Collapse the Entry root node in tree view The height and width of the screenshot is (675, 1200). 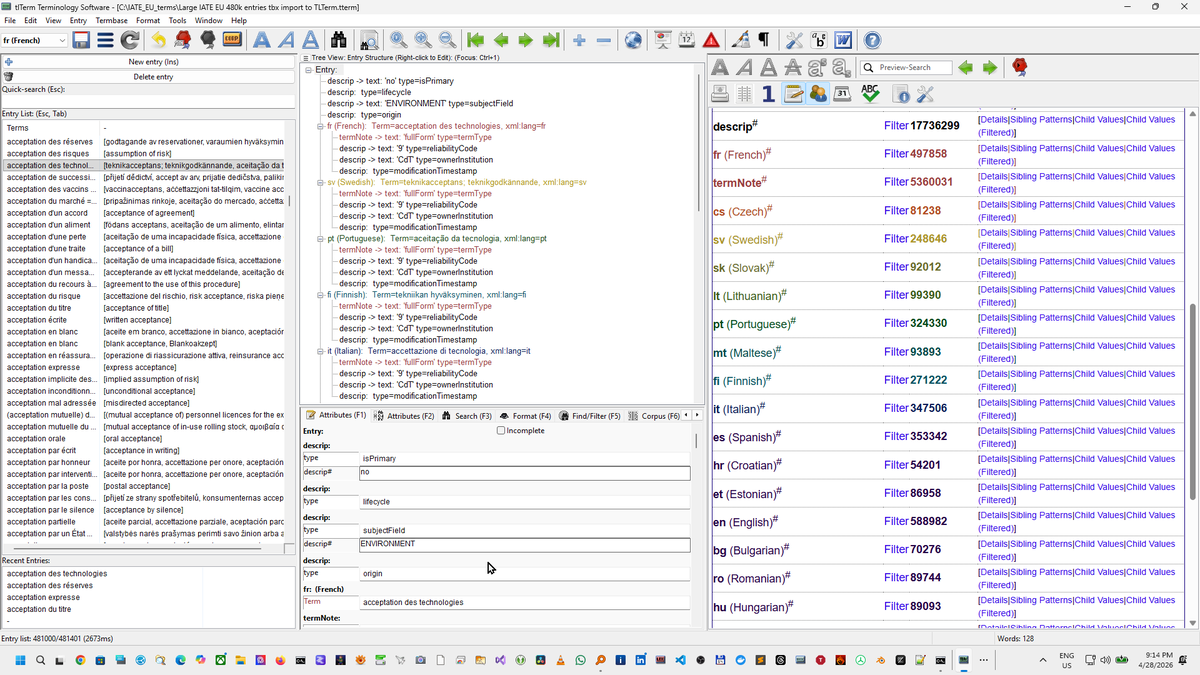click(x=309, y=69)
